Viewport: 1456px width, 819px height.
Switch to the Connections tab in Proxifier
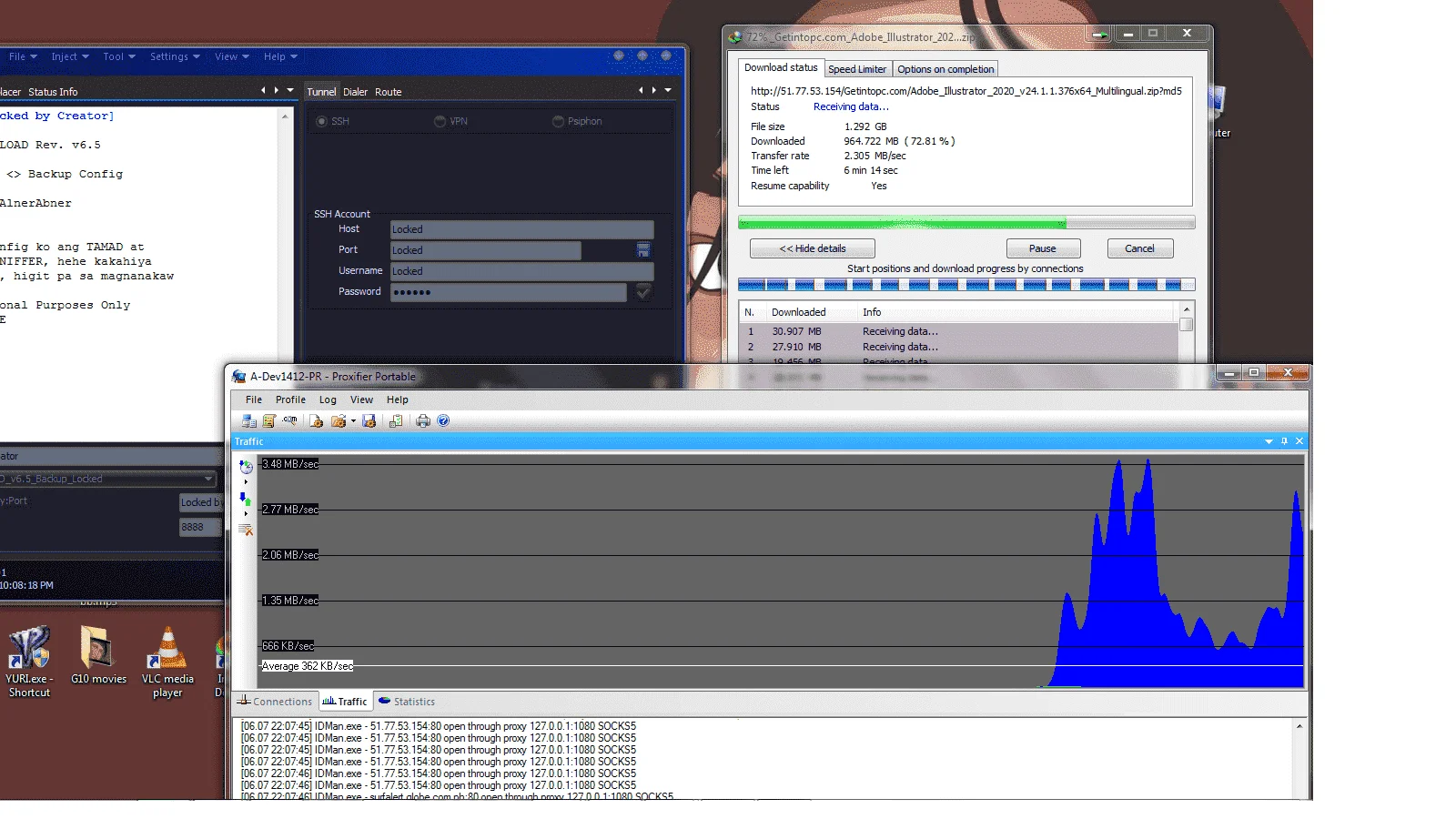(x=275, y=702)
